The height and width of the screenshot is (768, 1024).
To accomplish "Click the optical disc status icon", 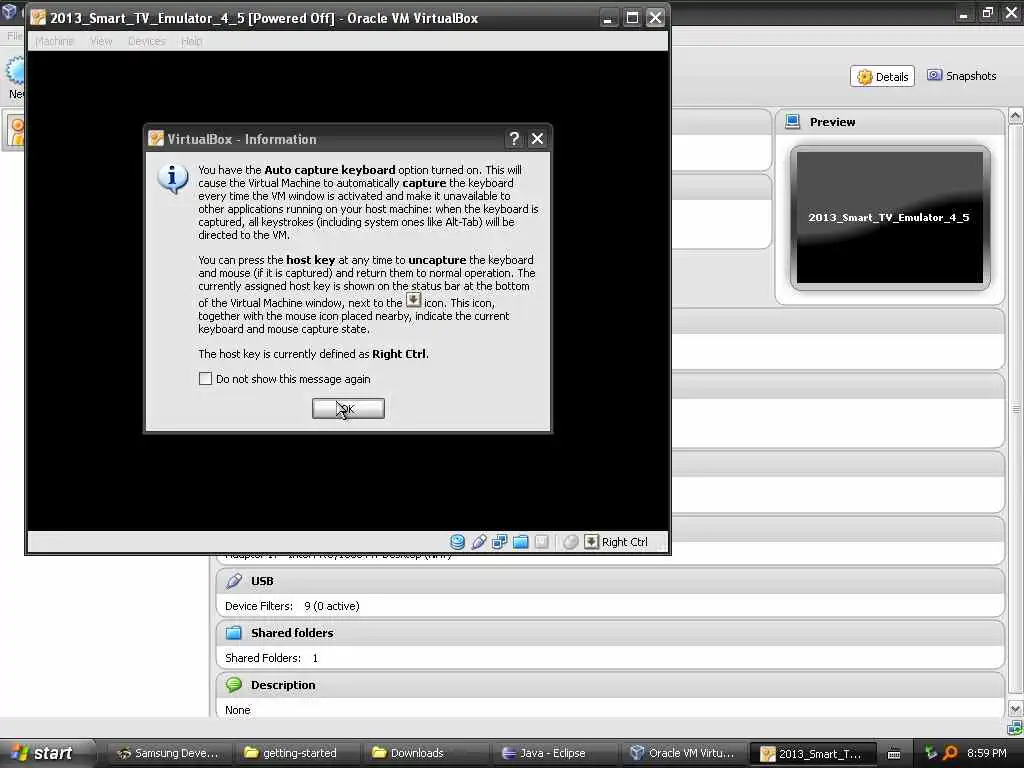I will [x=458, y=542].
